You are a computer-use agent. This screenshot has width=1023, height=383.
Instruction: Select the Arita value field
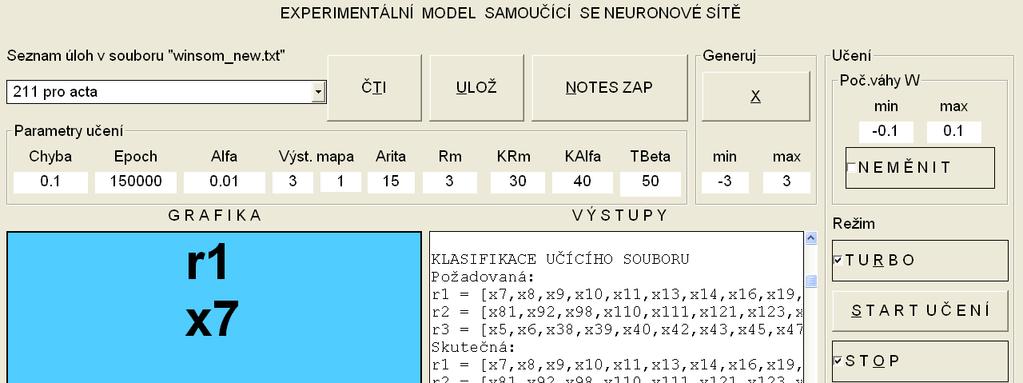click(391, 182)
